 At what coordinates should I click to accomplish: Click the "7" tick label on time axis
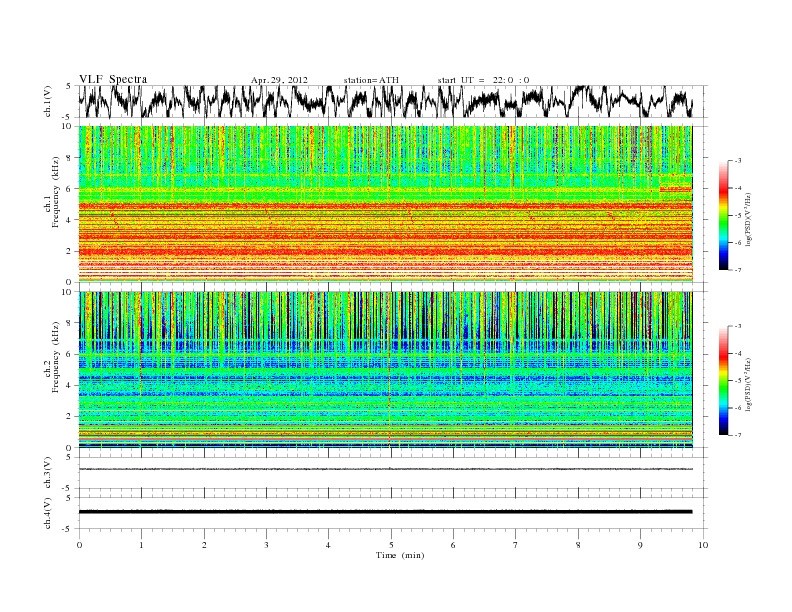coord(516,545)
